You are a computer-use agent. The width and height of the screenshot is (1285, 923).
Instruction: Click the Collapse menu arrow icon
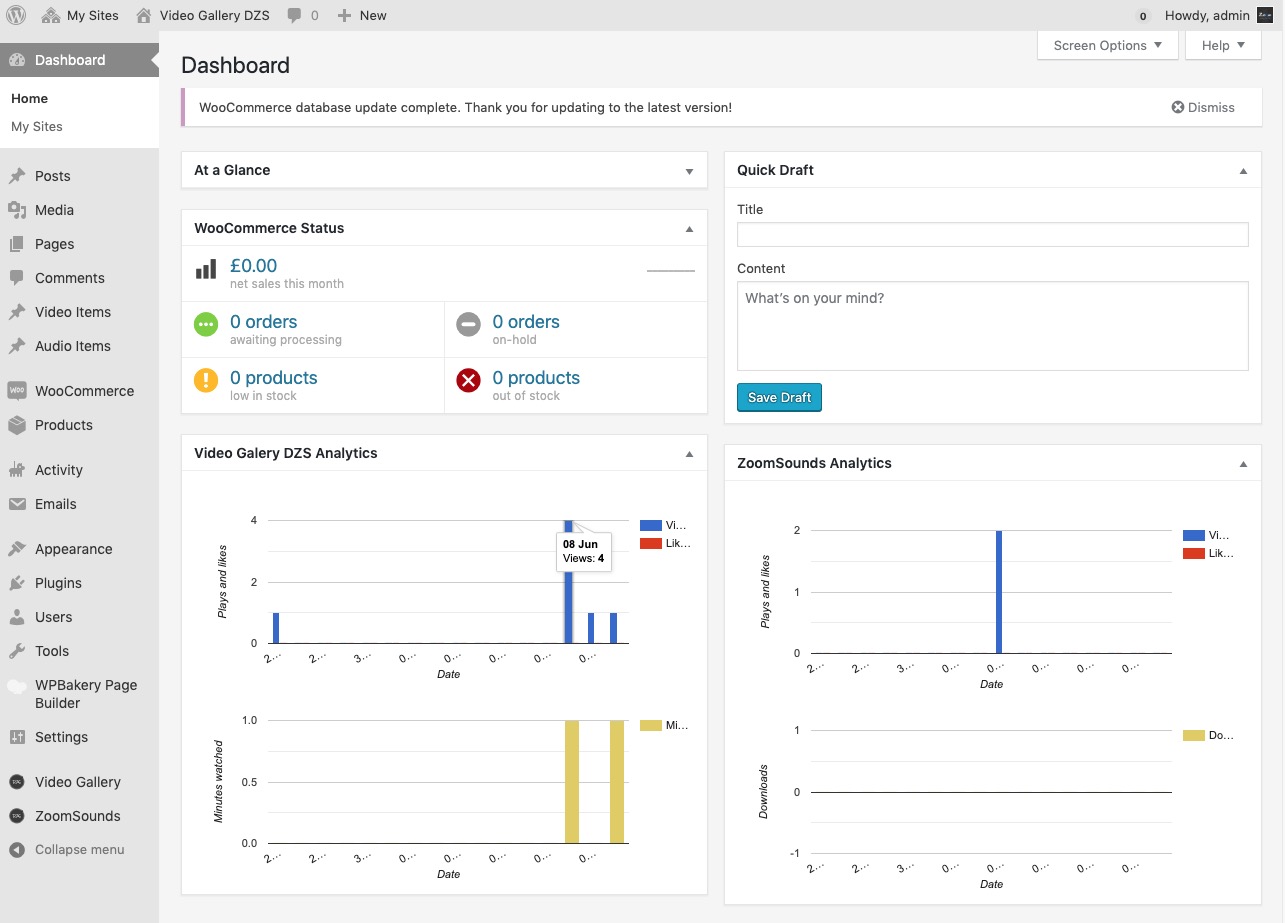click(x=17, y=850)
